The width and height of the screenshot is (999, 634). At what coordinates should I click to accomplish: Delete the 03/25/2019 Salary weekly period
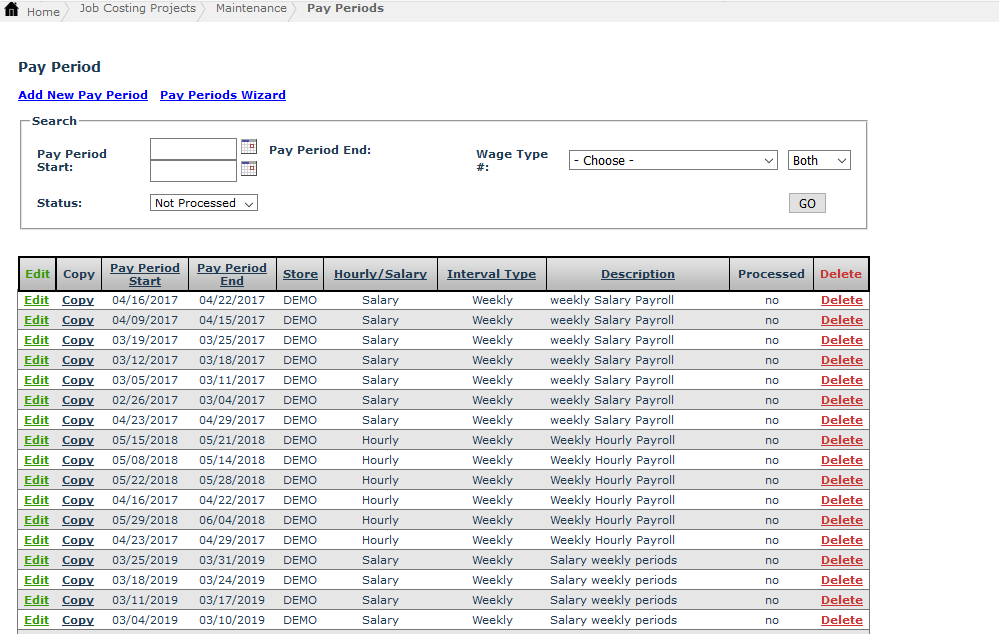[x=841, y=560]
